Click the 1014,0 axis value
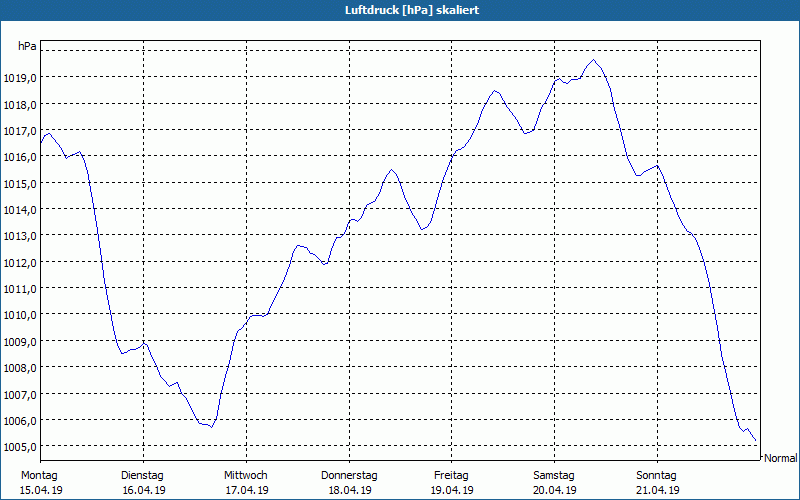Image resolution: width=800 pixels, height=500 pixels. 20,210
